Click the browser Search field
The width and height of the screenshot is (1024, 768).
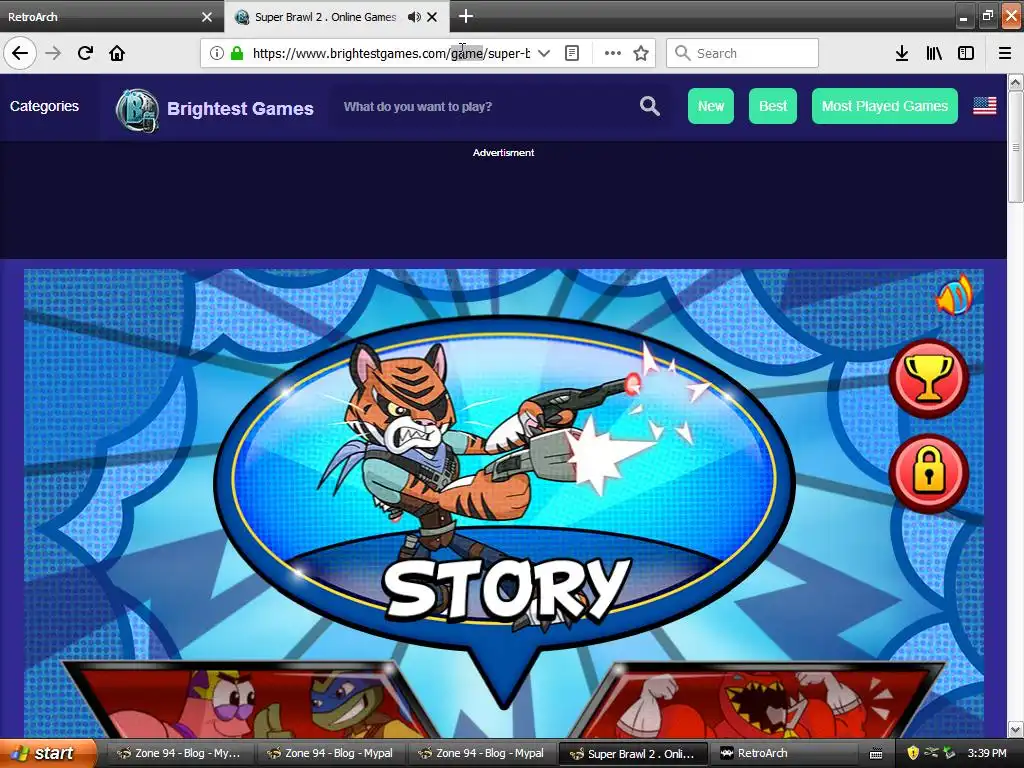coord(742,53)
